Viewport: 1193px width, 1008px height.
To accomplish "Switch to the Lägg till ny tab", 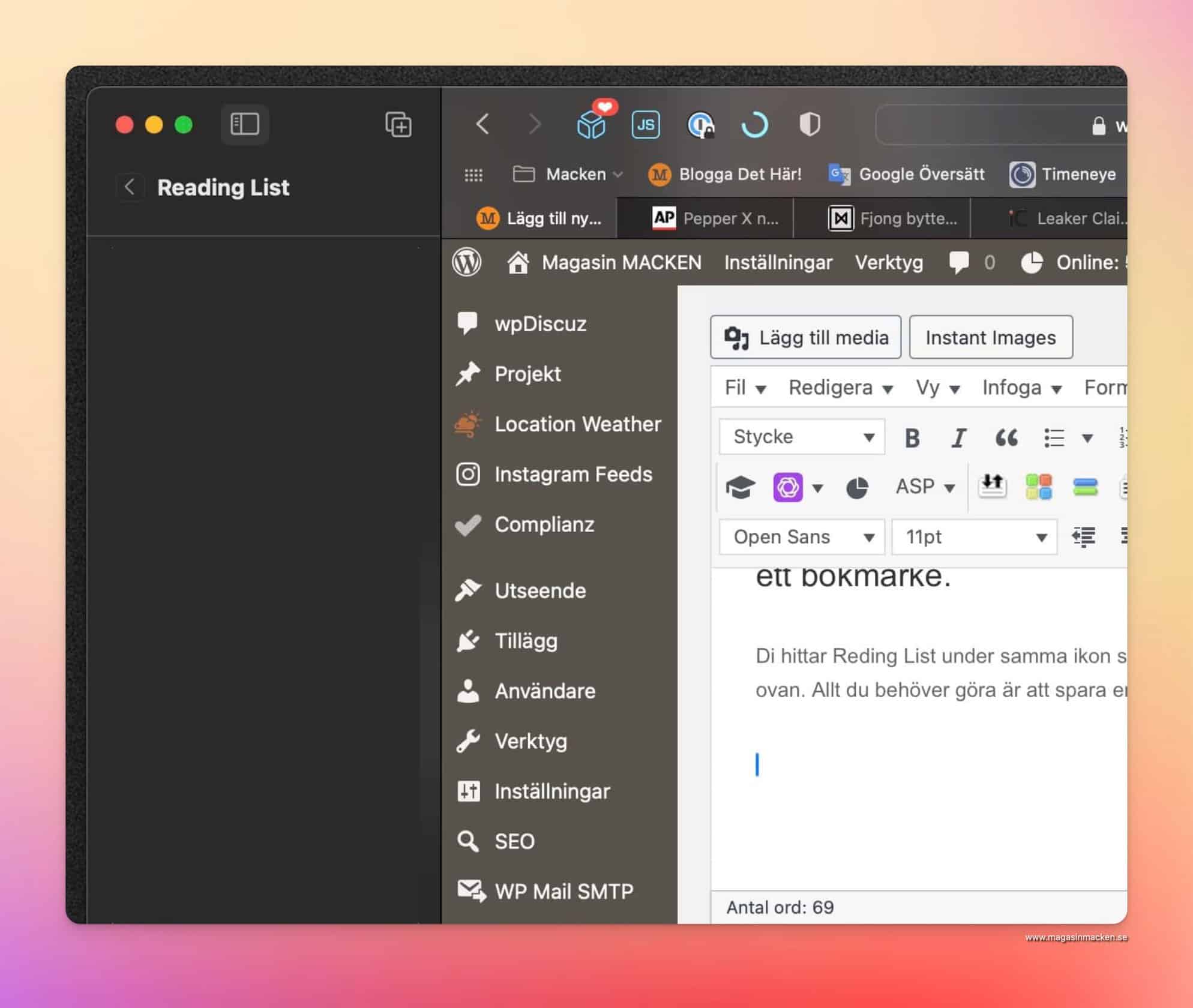I will tap(530, 218).
